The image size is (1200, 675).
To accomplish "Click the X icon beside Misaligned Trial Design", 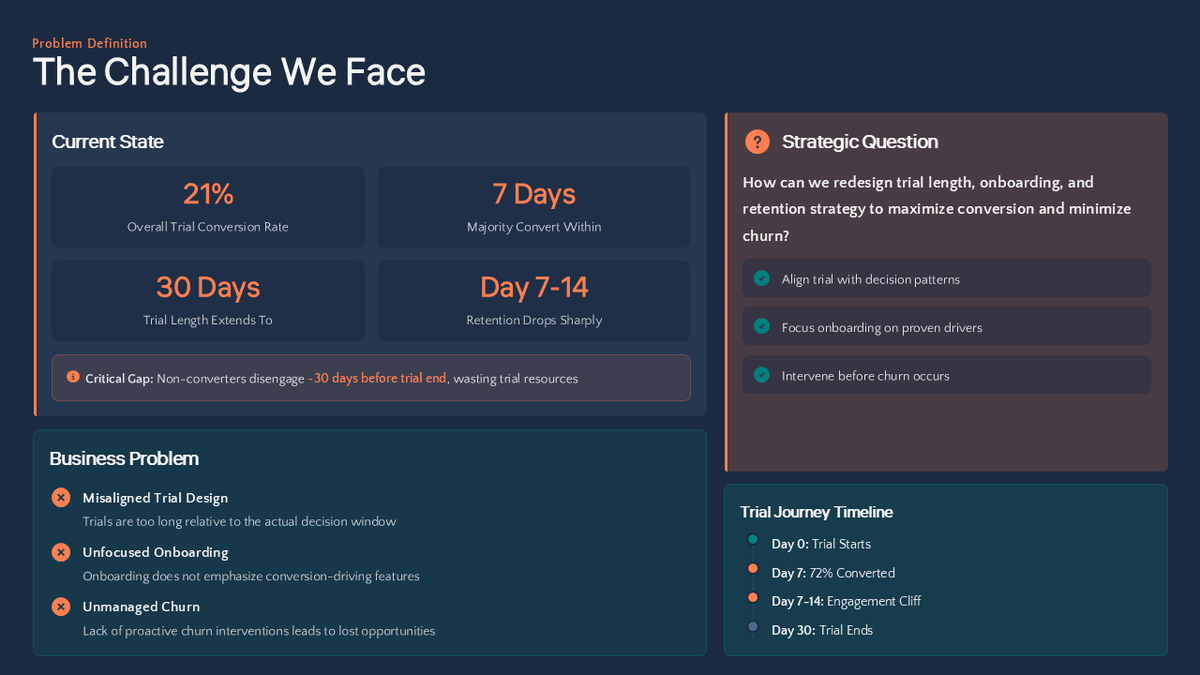I will pyautogui.click(x=60, y=497).
